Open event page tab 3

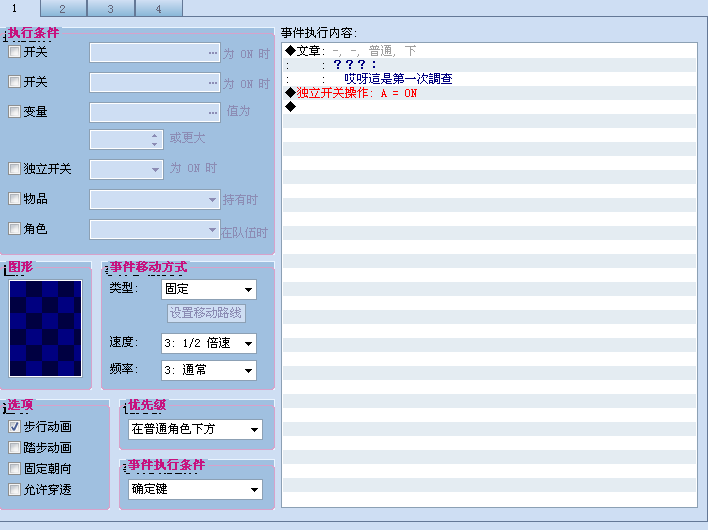coord(111,9)
